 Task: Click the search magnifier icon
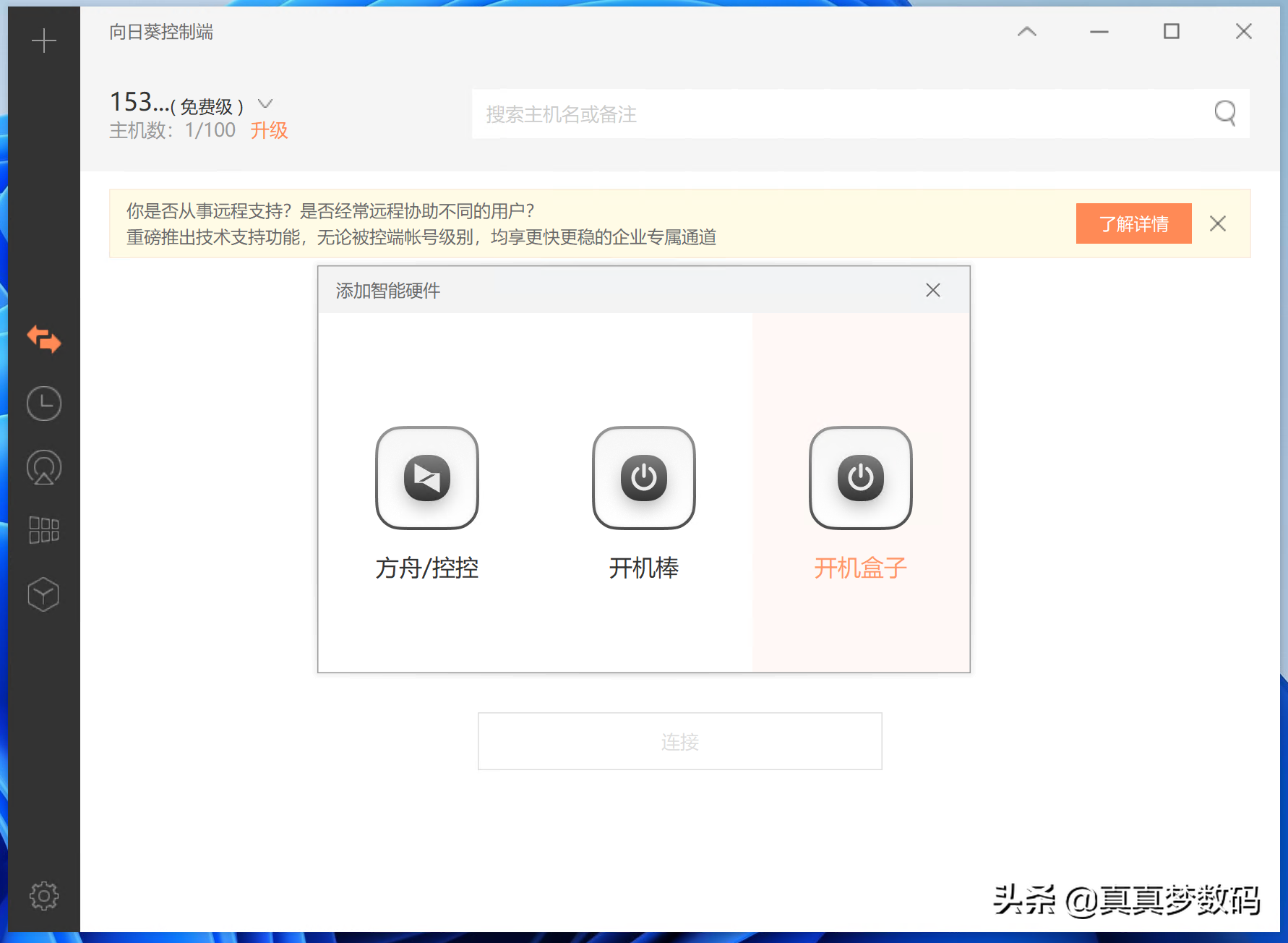1224,114
